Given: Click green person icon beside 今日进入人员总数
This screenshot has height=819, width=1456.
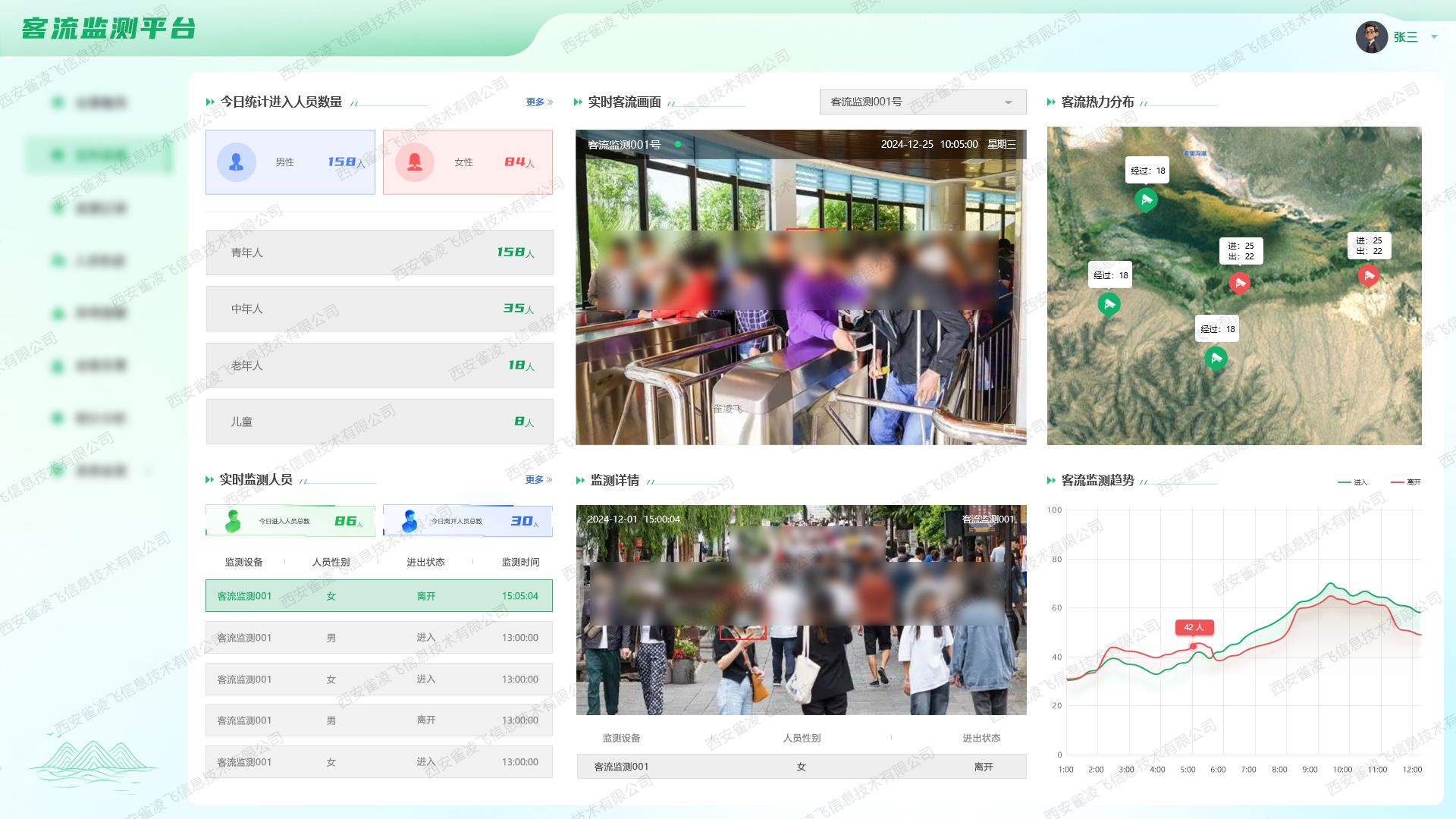Looking at the screenshot, I should pyautogui.click(x=232, y=521).
